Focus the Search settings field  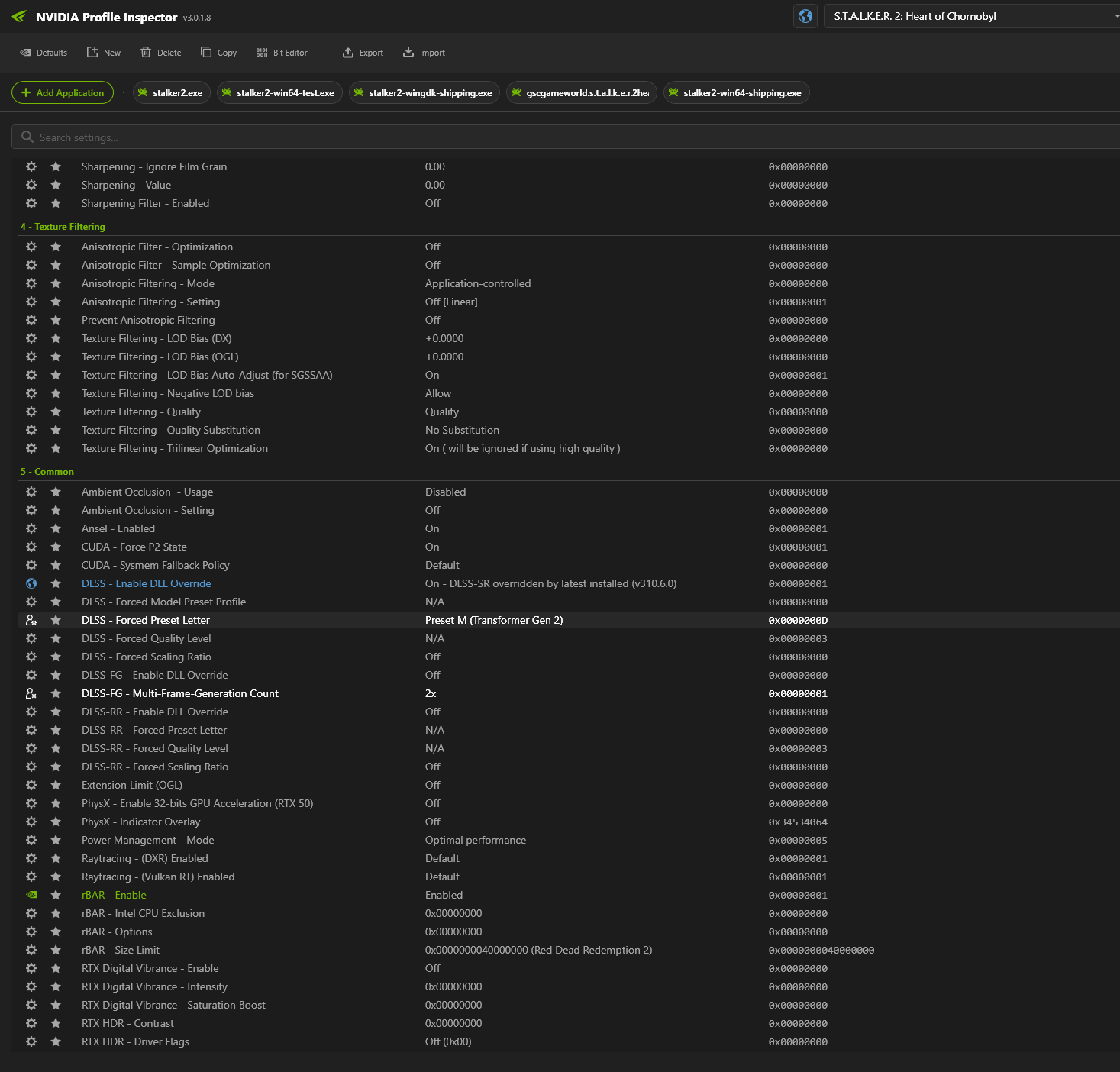point(566,137)
